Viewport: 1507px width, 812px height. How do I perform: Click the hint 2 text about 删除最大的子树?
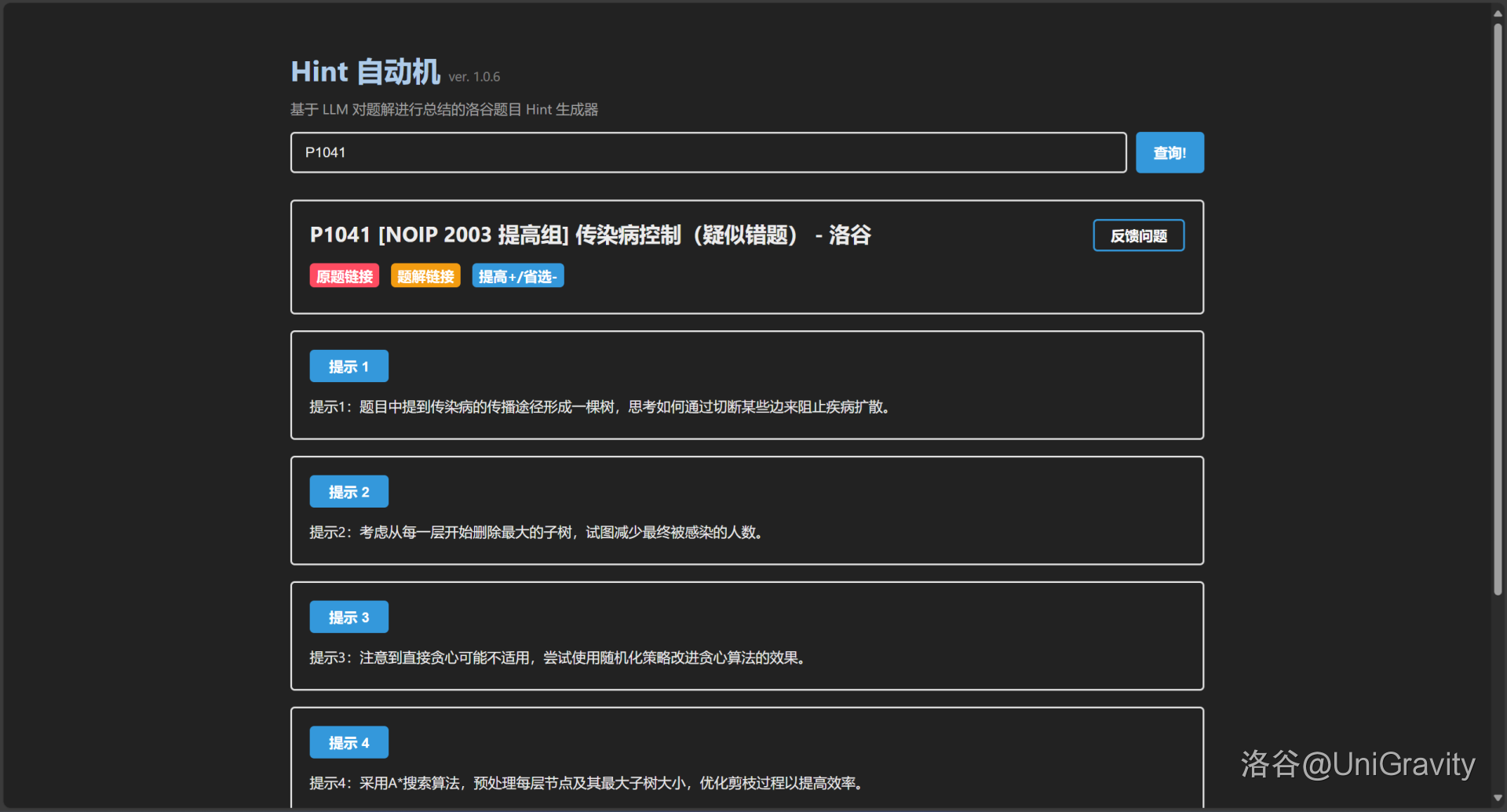click(x=537, y=533)
